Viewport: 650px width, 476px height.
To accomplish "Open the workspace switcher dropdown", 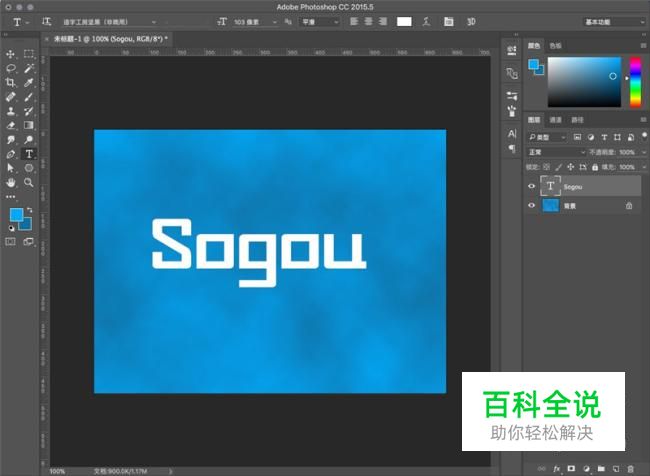I will point(614,22).
